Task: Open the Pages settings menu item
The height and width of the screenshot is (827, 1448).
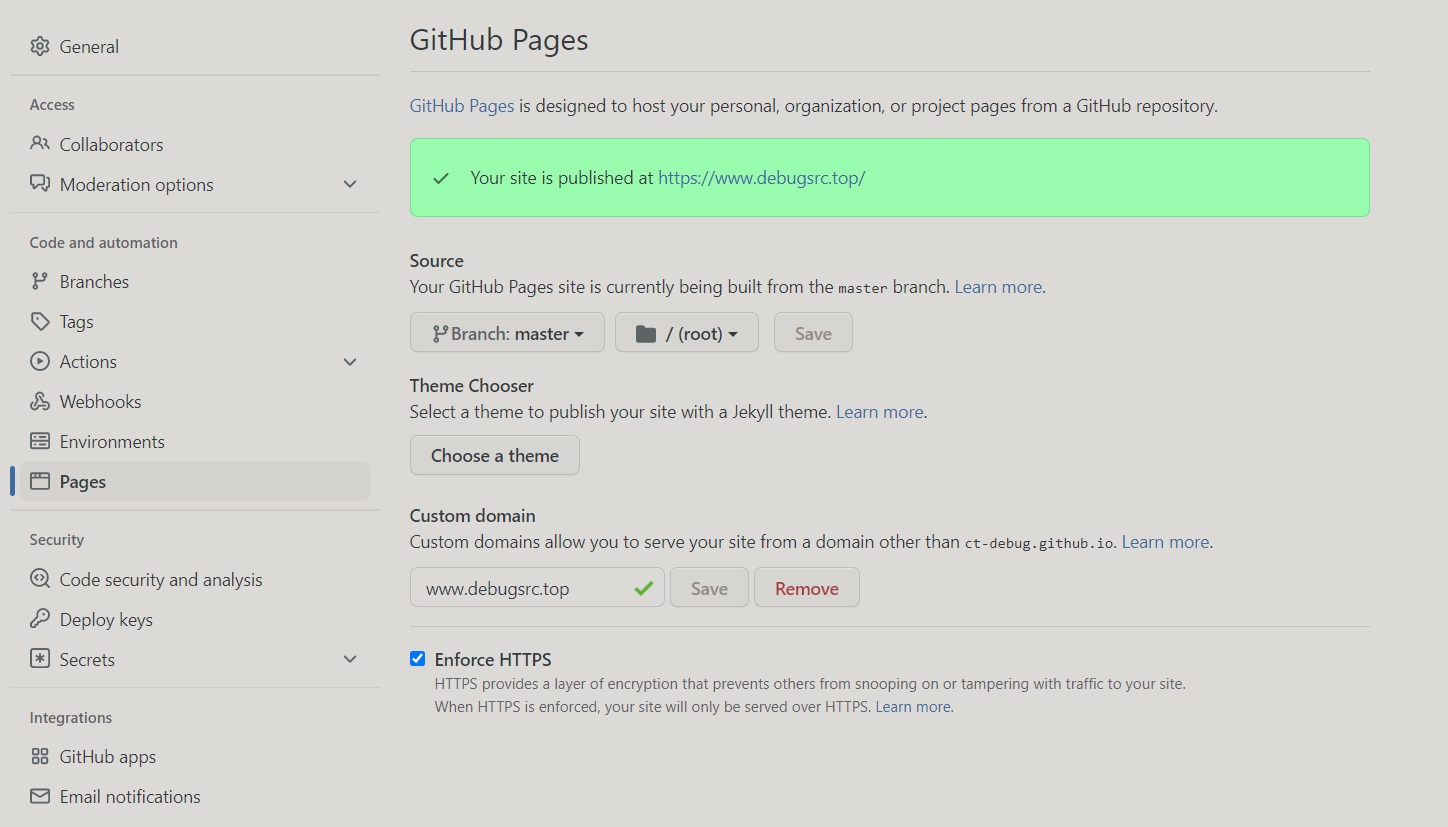Action: tap(83, 482)
